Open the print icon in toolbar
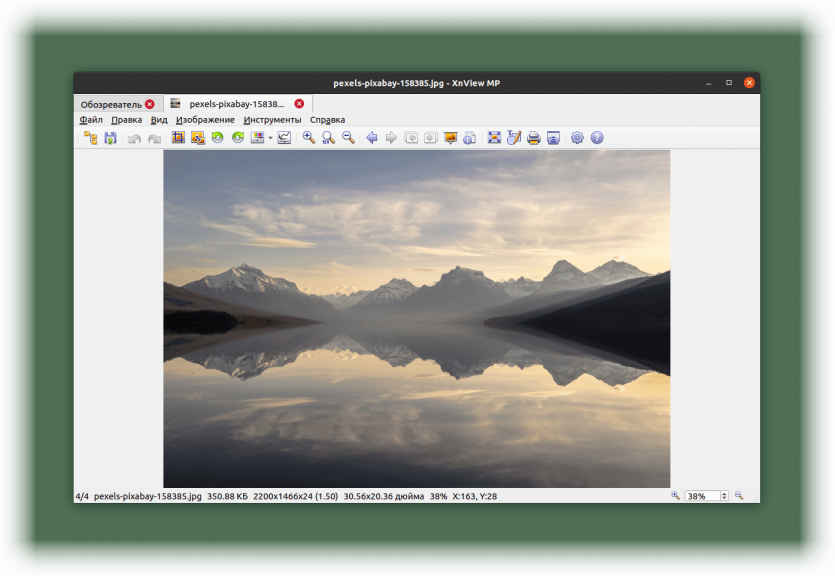The width and height of the screenshot is (835, 576). pos(534,138)
